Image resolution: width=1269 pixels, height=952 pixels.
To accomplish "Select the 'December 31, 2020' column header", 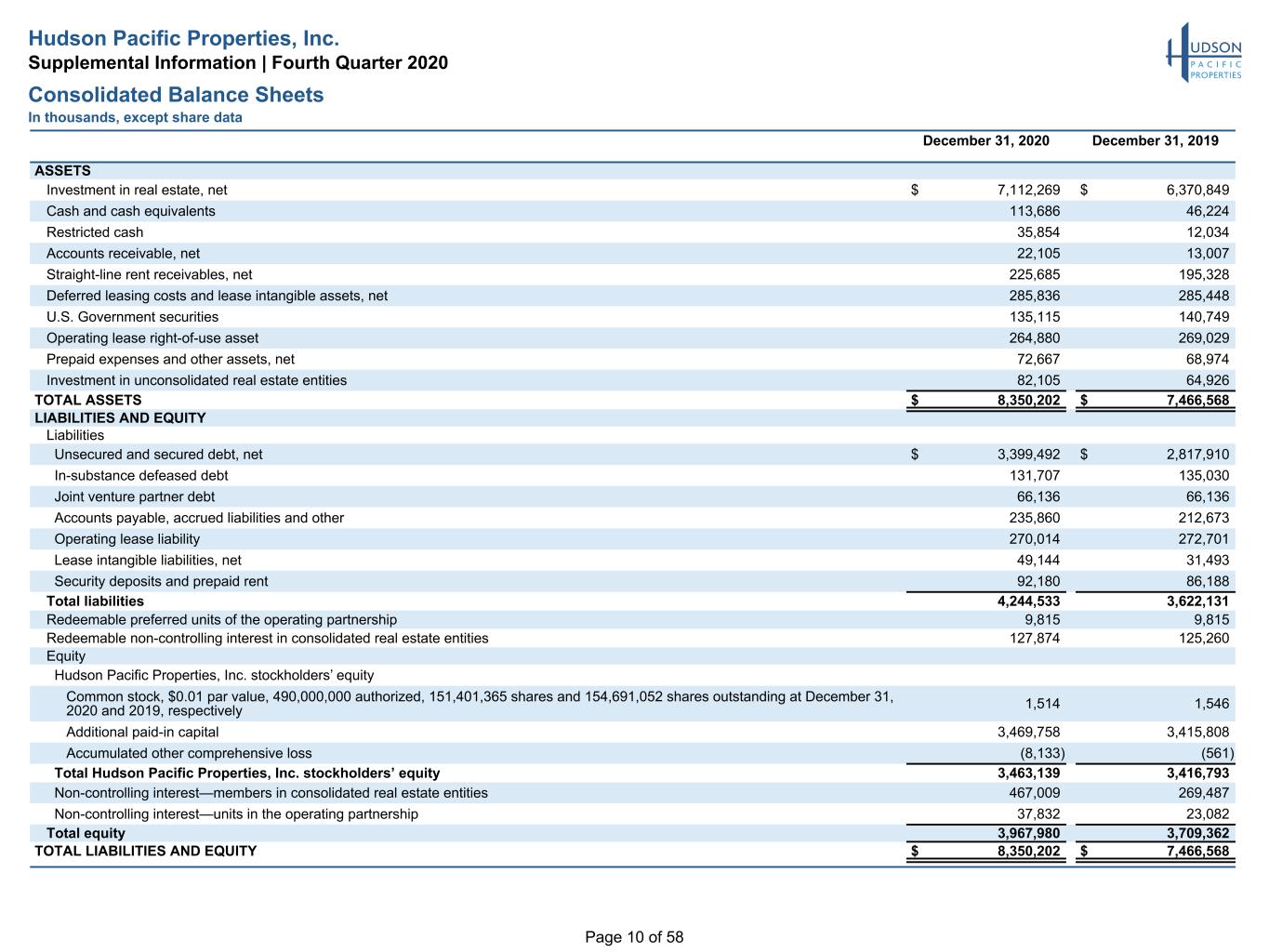I will coord(985,141).
